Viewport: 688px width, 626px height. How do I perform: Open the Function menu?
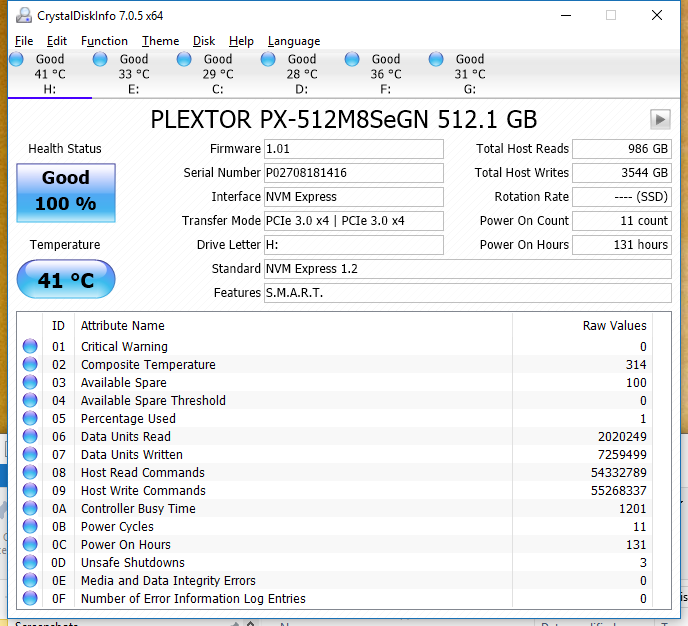104,41
